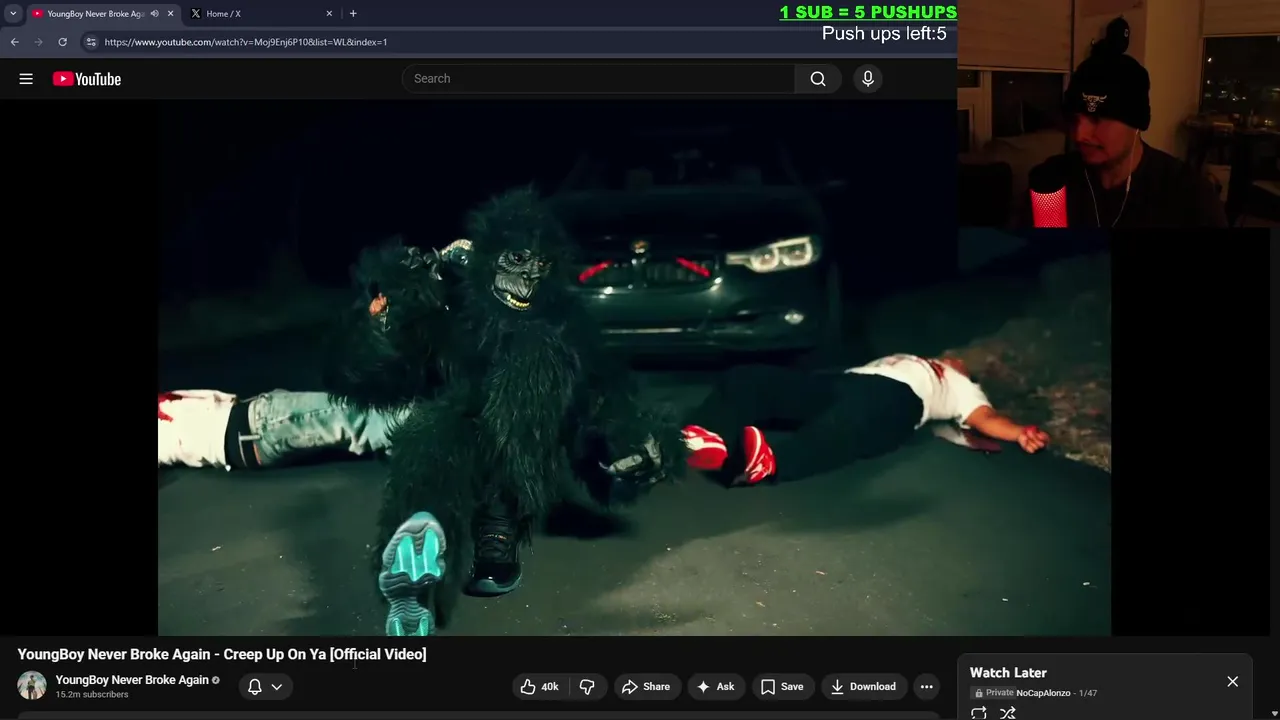Toggle the notification bell
The width and height of the screenshot is (1280, 720).
pyautogui.click(x=255, y=686)
